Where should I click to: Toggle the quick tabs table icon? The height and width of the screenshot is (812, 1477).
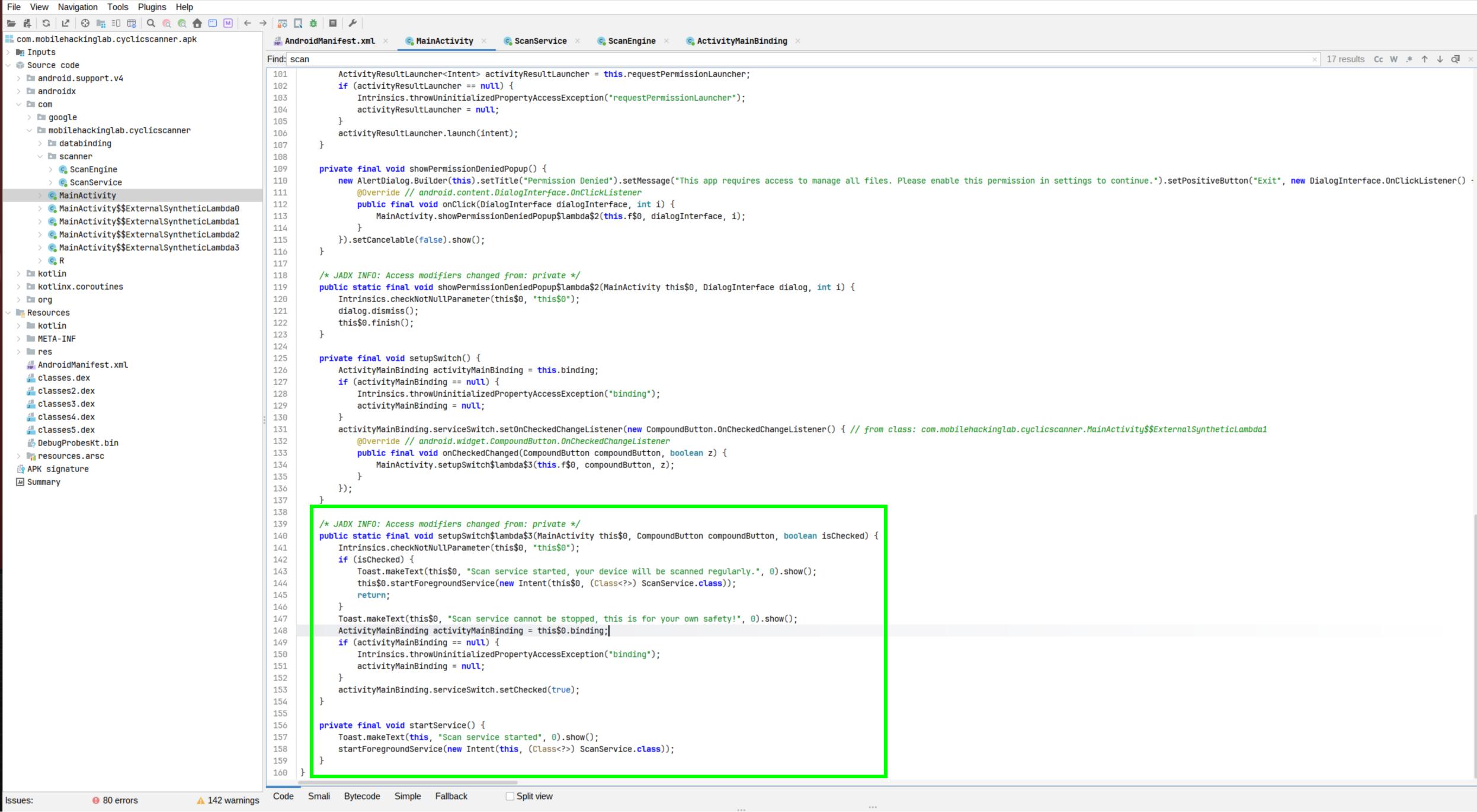132,23
